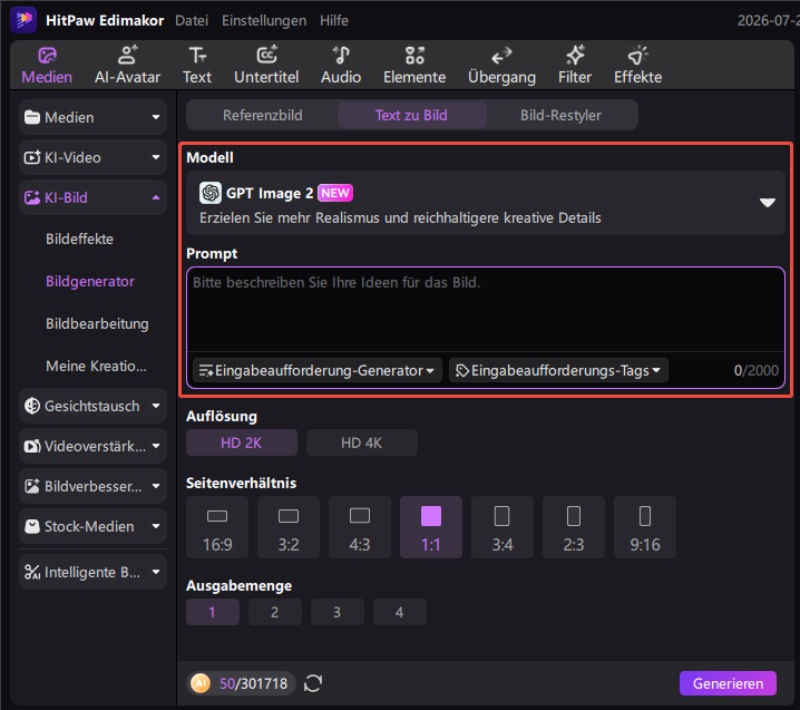
Task: Open the Audio tool
Action: click(x=341, y=65)
